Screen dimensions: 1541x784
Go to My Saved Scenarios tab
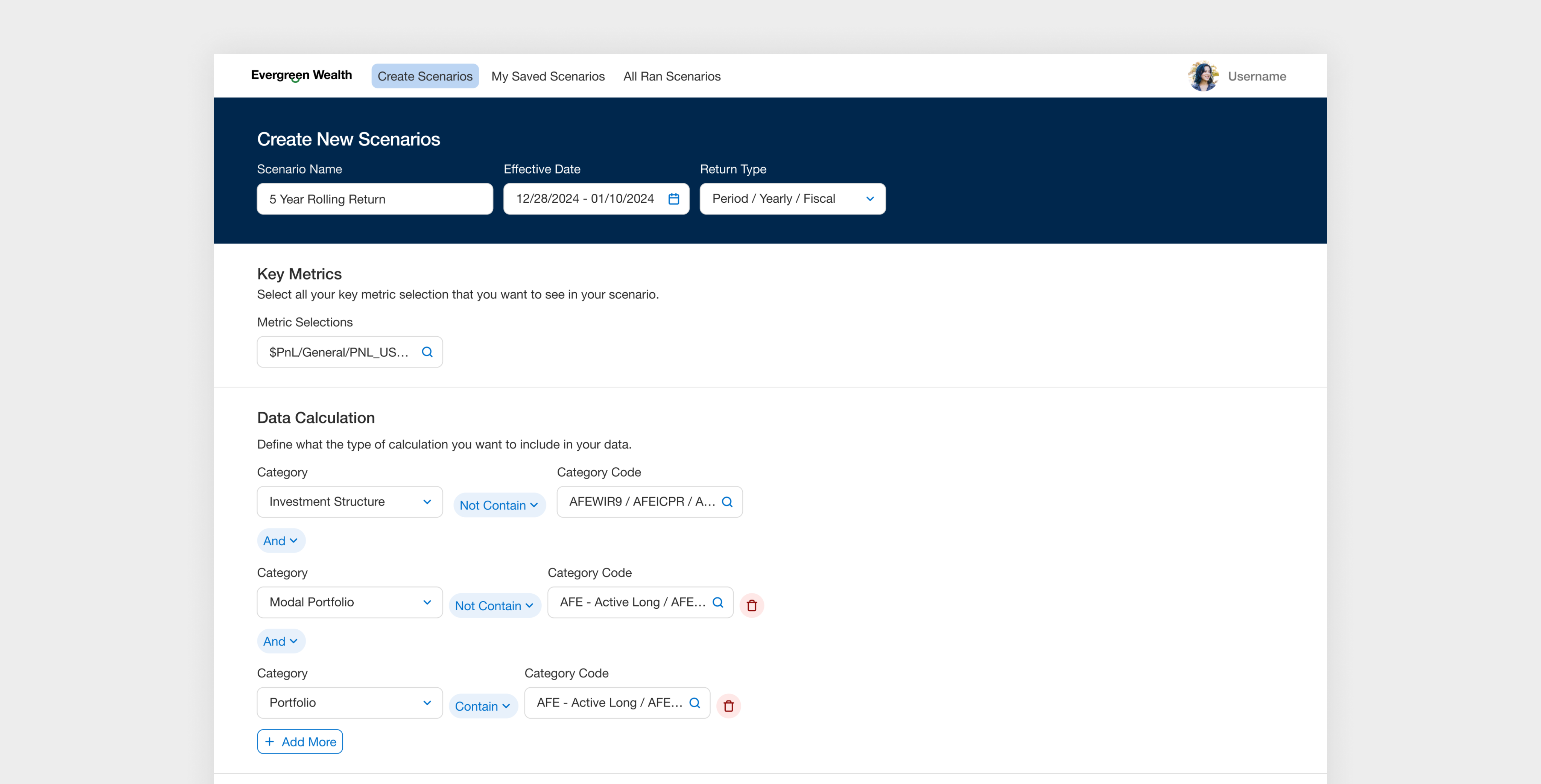(547, 76)
